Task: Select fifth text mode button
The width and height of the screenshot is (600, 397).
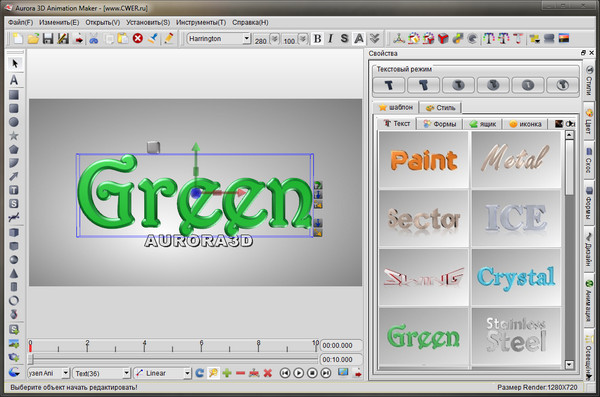Action: [528, 85]
